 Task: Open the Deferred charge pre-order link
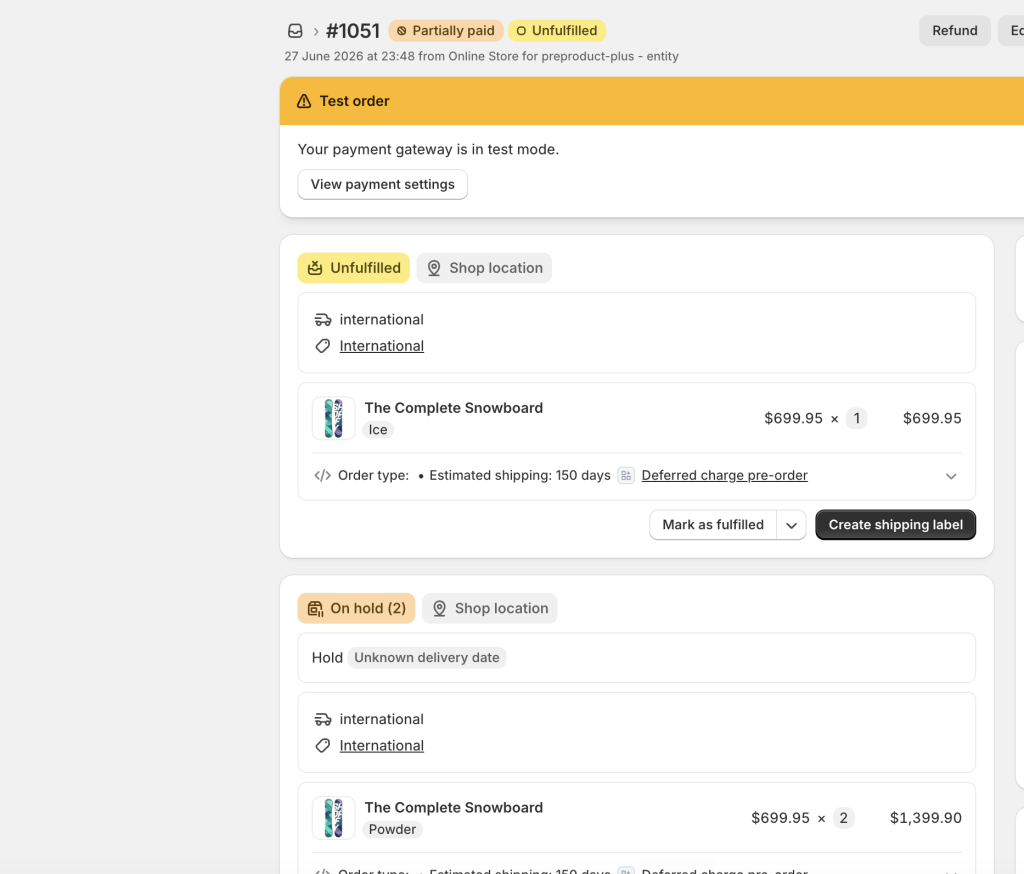[724, 476]
